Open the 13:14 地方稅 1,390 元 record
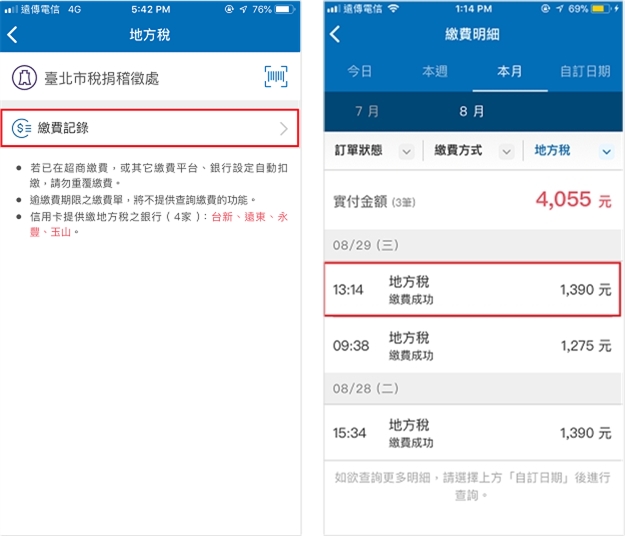 pos(472,289)
